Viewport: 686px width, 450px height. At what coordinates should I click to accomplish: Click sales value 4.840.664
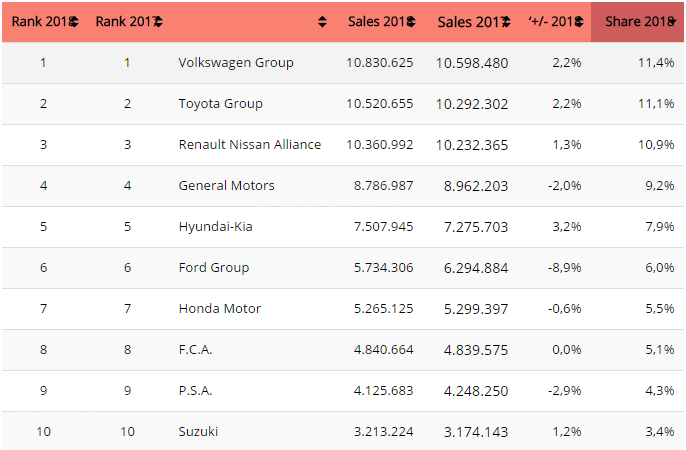(x=384, y=350)
